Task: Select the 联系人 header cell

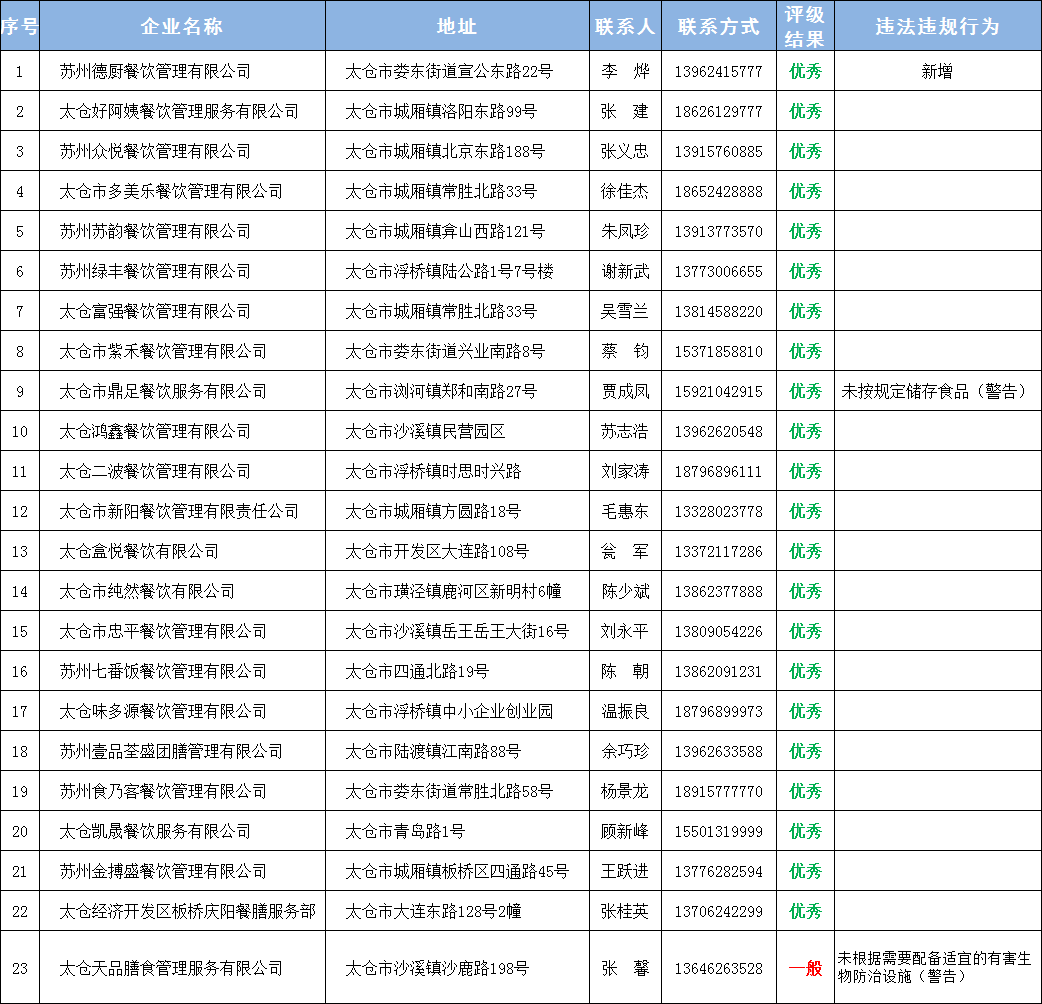Action: [x=624, y=26]
